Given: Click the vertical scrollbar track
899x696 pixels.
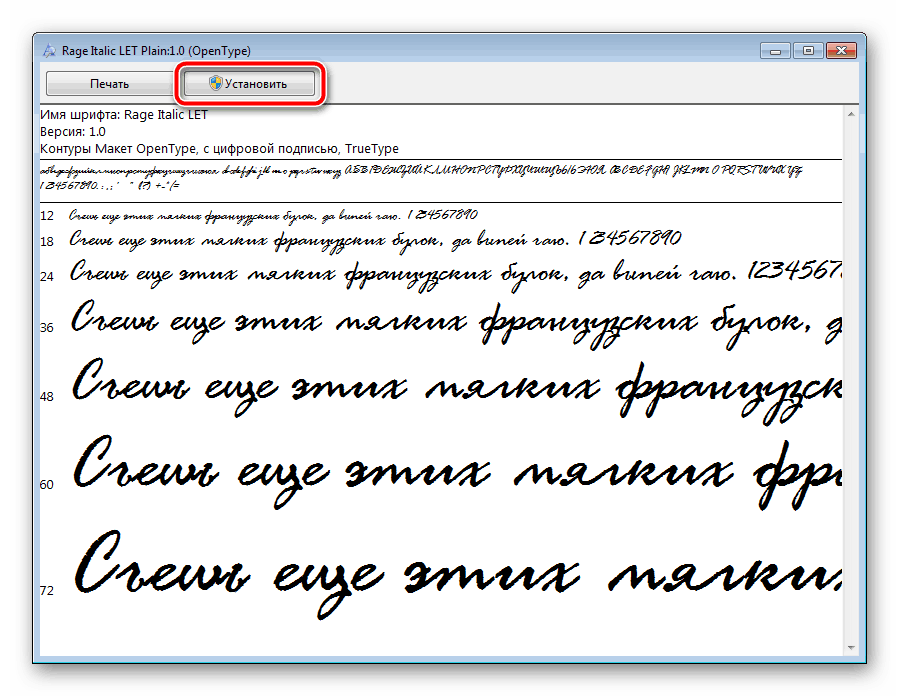Looking at the screenshot, I should [x=851, y=380].
